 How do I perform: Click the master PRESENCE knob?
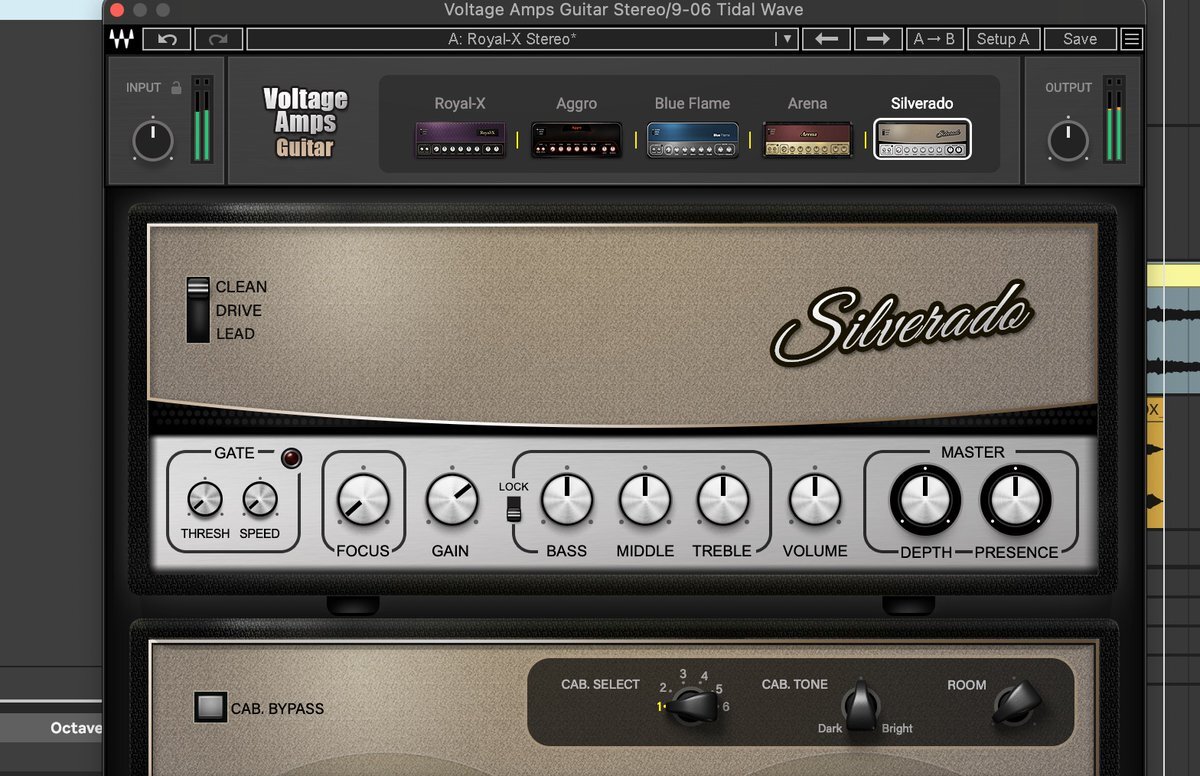coord(1016,500)
